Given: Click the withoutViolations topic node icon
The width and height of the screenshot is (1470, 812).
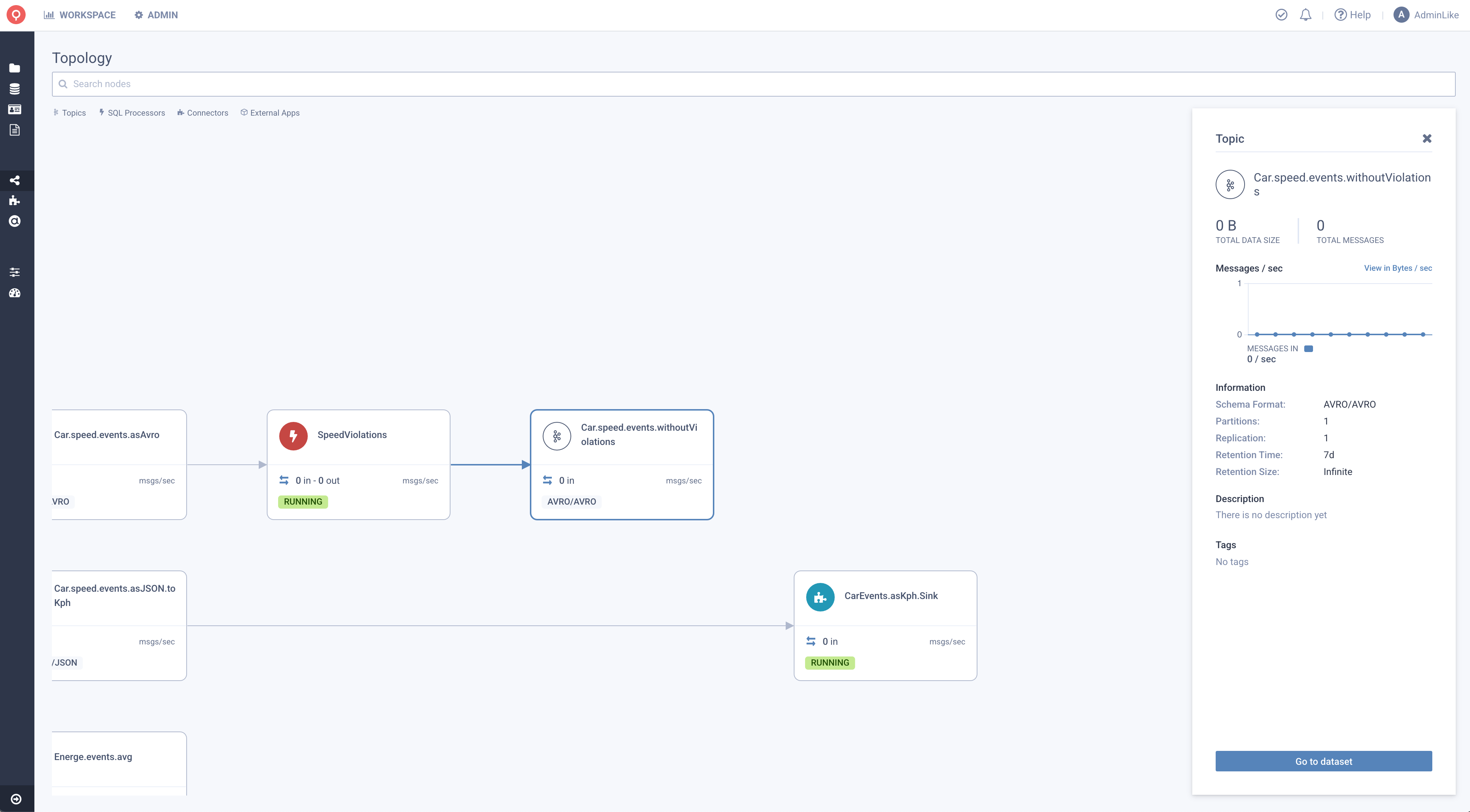Looking at the screenshot, I should pos(557,436).
